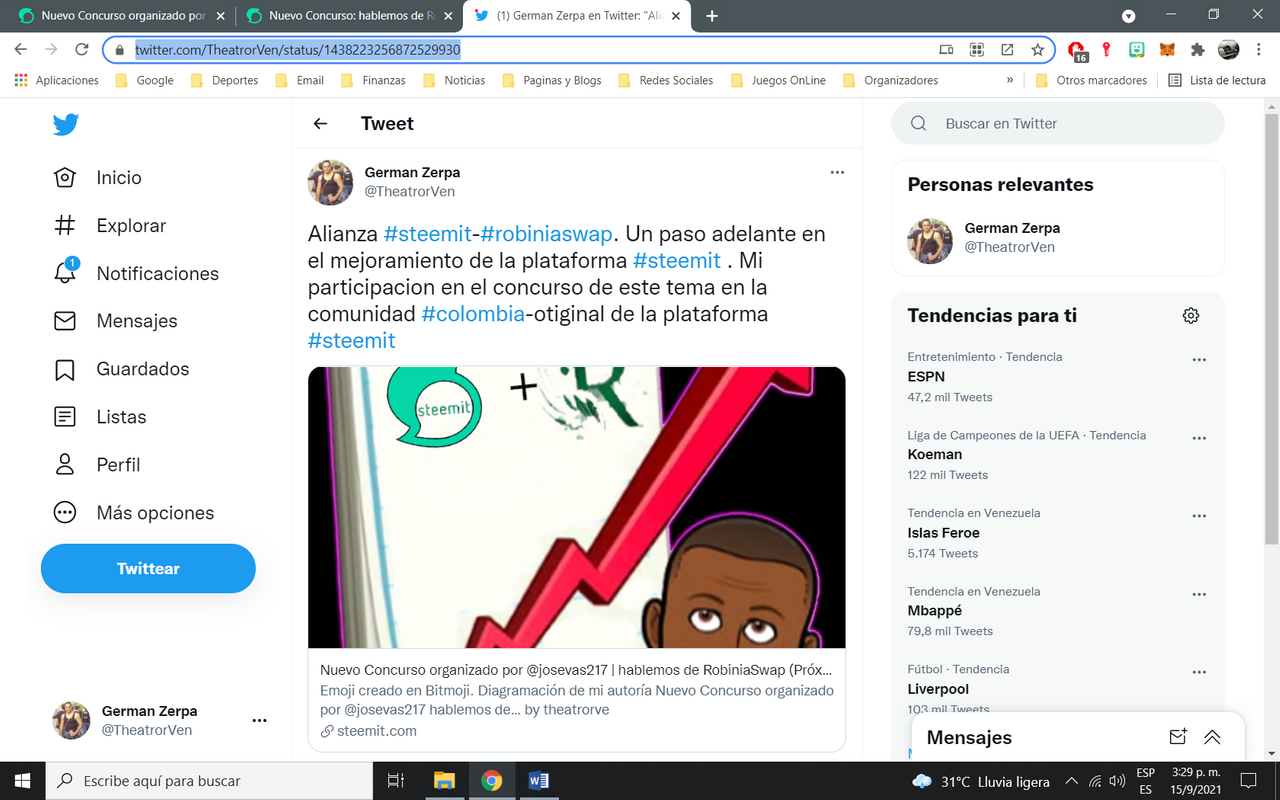1280x800 pixels.
Task: Open the Deportes bookmark folder
Action: pyautogui.click(x=224, y=80)
